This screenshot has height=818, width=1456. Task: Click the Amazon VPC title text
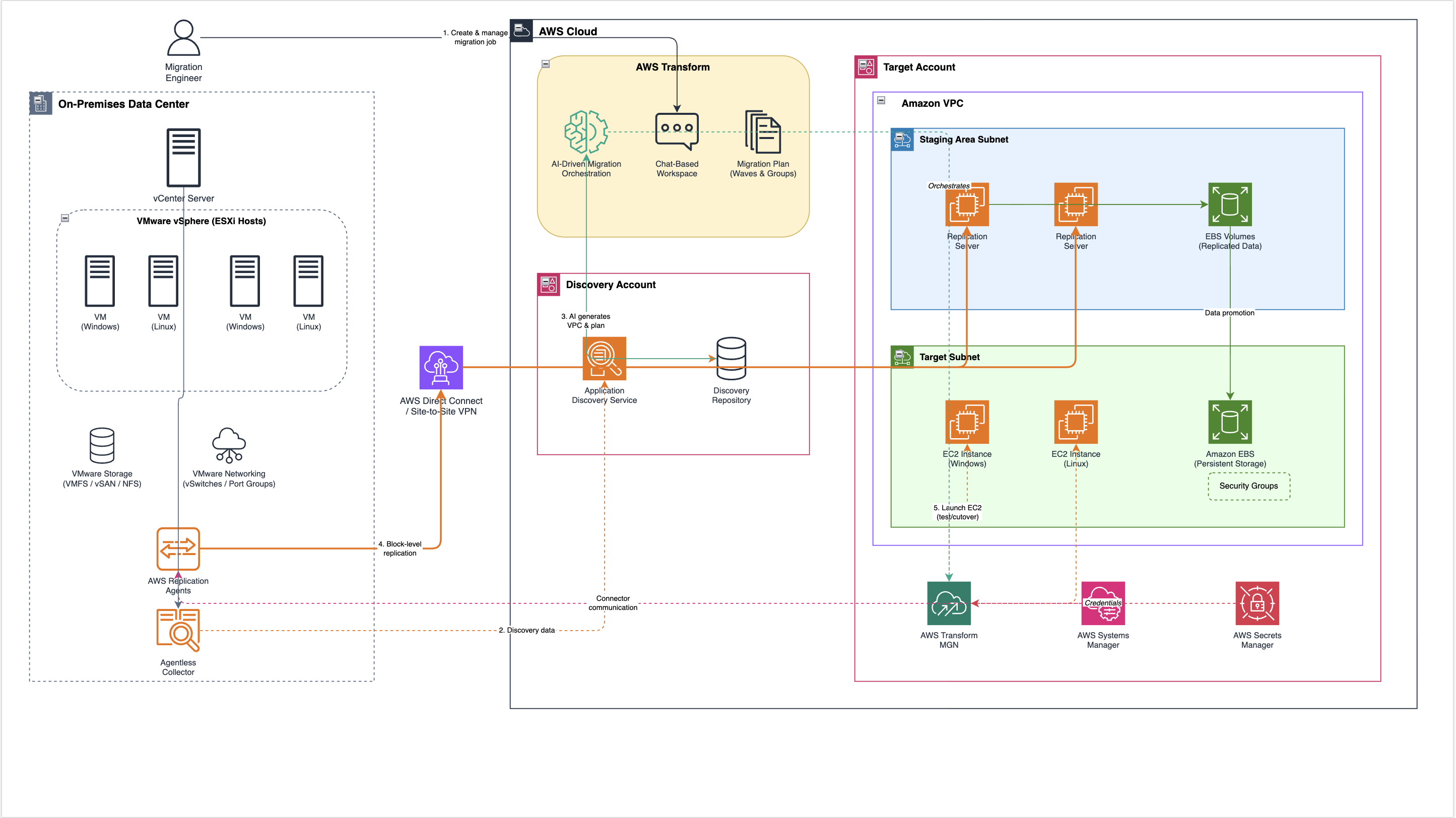[933, 103]
